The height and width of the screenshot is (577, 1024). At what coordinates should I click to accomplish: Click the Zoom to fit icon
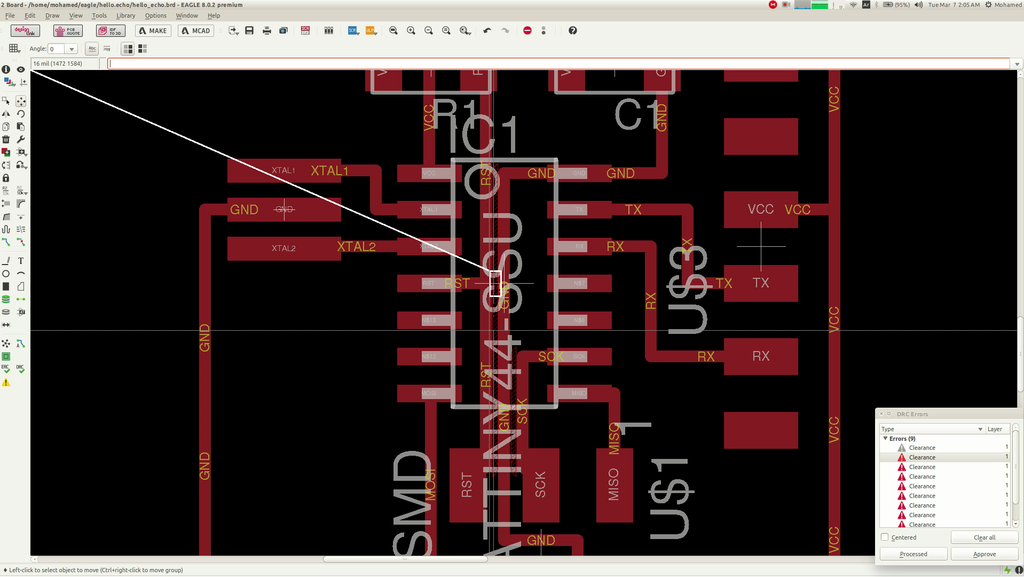393,31
